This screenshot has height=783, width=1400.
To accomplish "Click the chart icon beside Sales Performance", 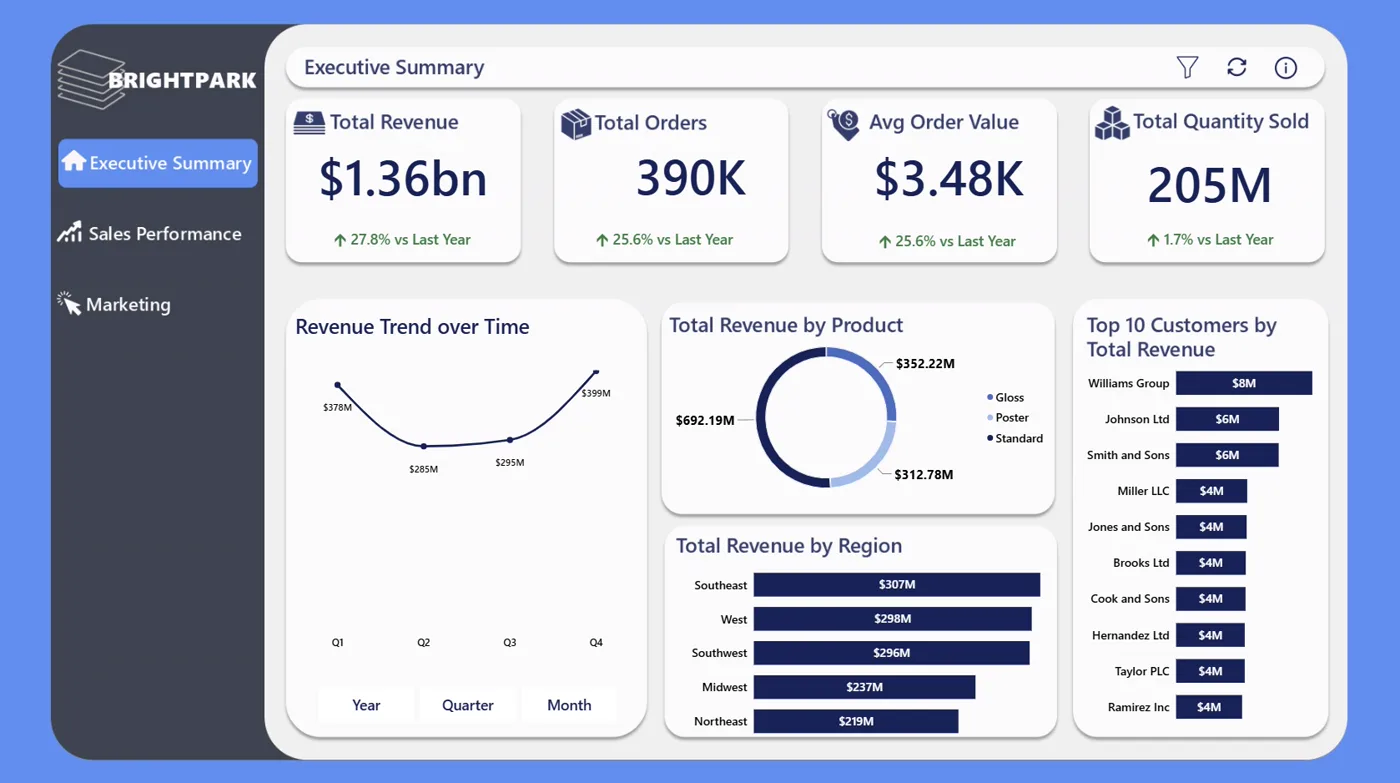I will coord(69,232).
